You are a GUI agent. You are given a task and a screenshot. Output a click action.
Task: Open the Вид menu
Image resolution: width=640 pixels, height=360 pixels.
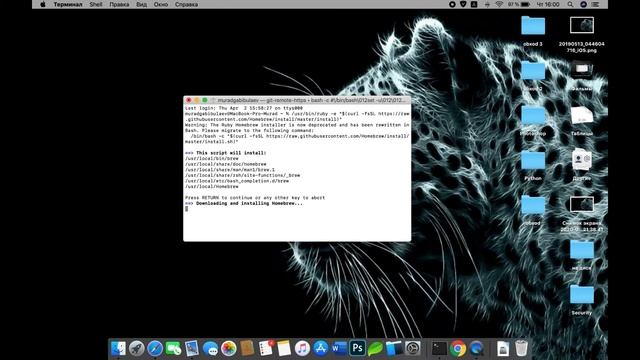pyautogui.click(x=142, y=4)
